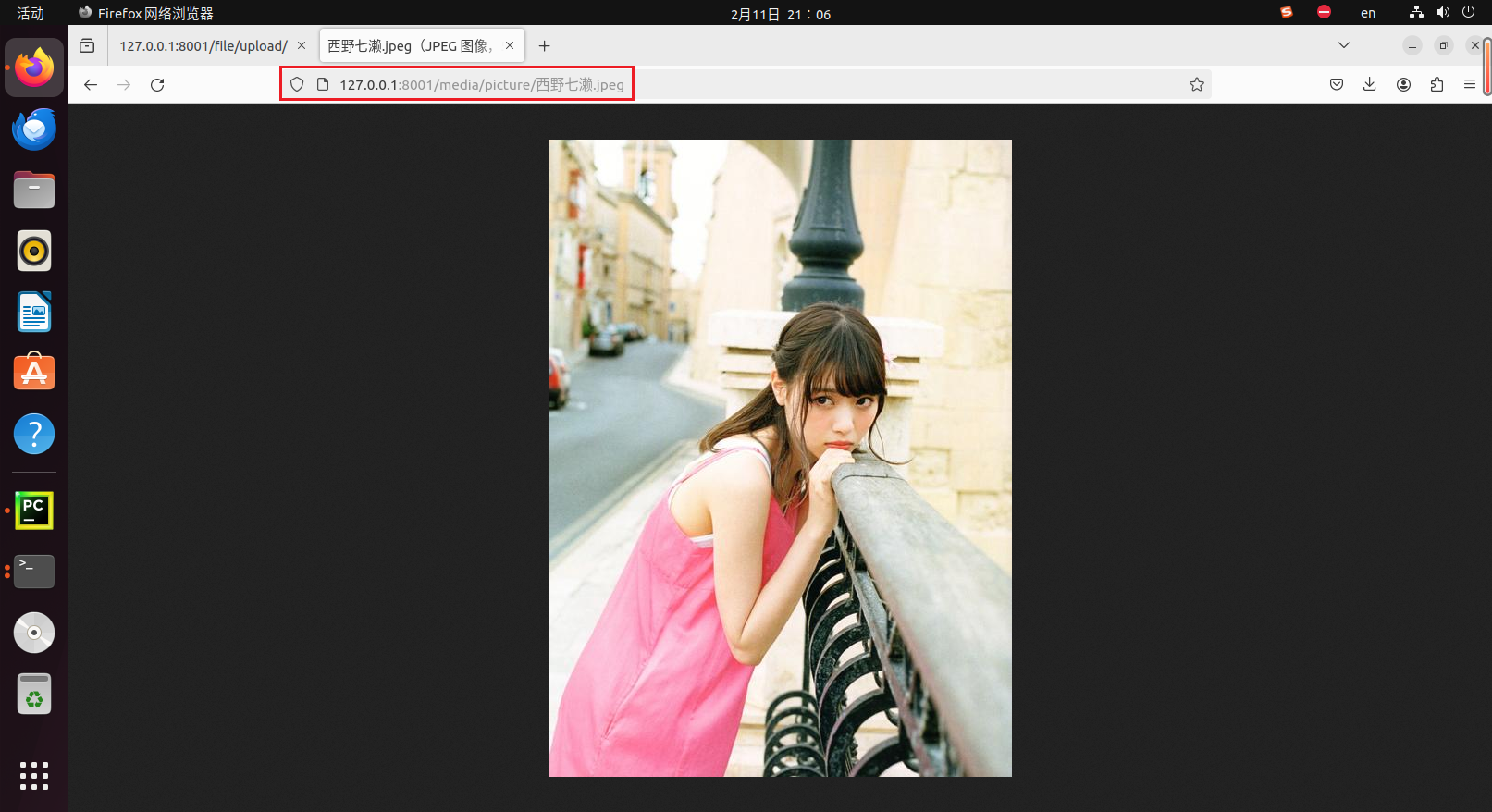Screen dimensions: 1492x812
Task: Open a new tab with the plus button
Action: (545, 46)
